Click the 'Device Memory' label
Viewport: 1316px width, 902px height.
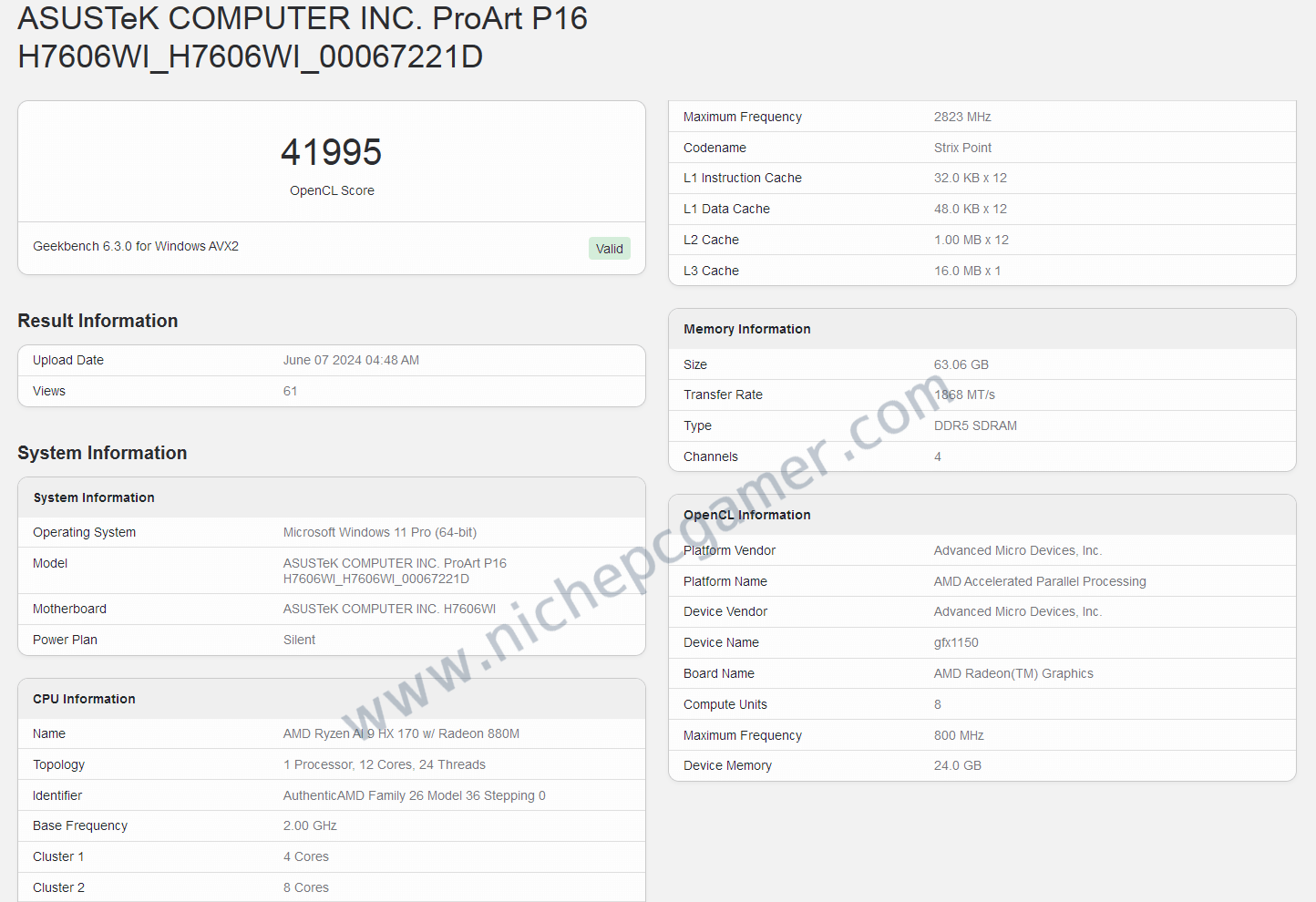[x=727, y=765]
